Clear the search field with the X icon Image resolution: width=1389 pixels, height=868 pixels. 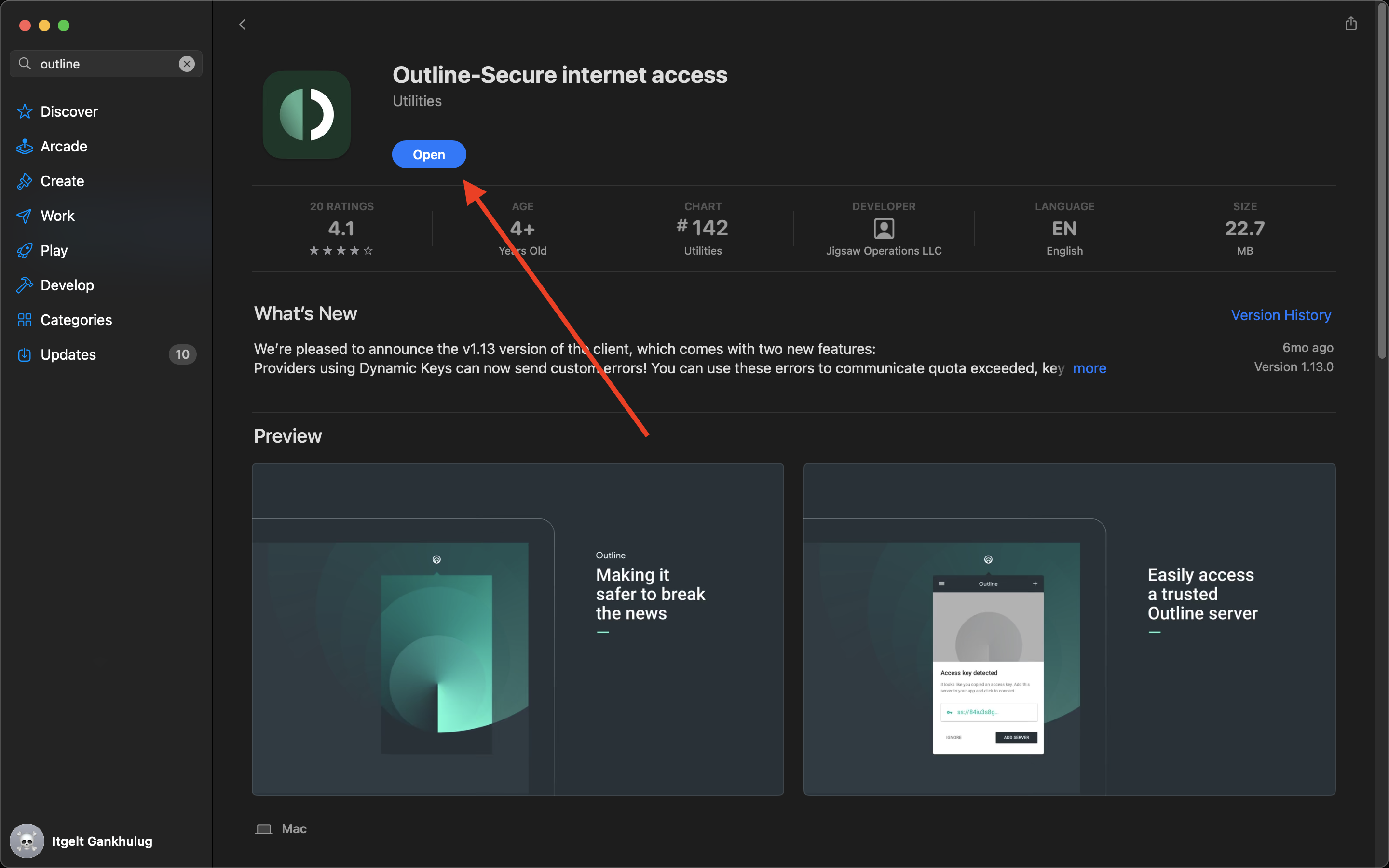pyautogui.click(x=187, y=64)
